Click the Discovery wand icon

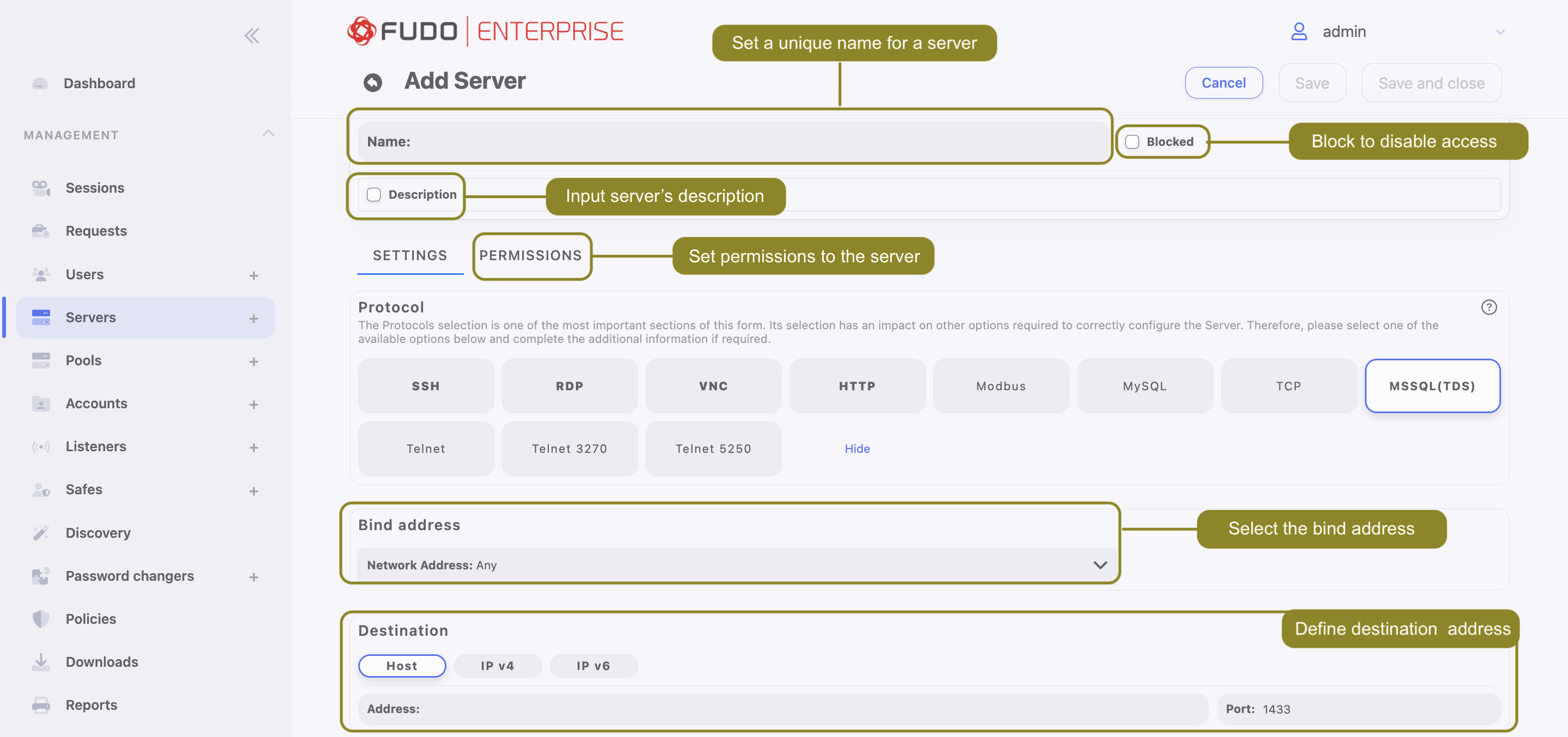click(41, 532)
